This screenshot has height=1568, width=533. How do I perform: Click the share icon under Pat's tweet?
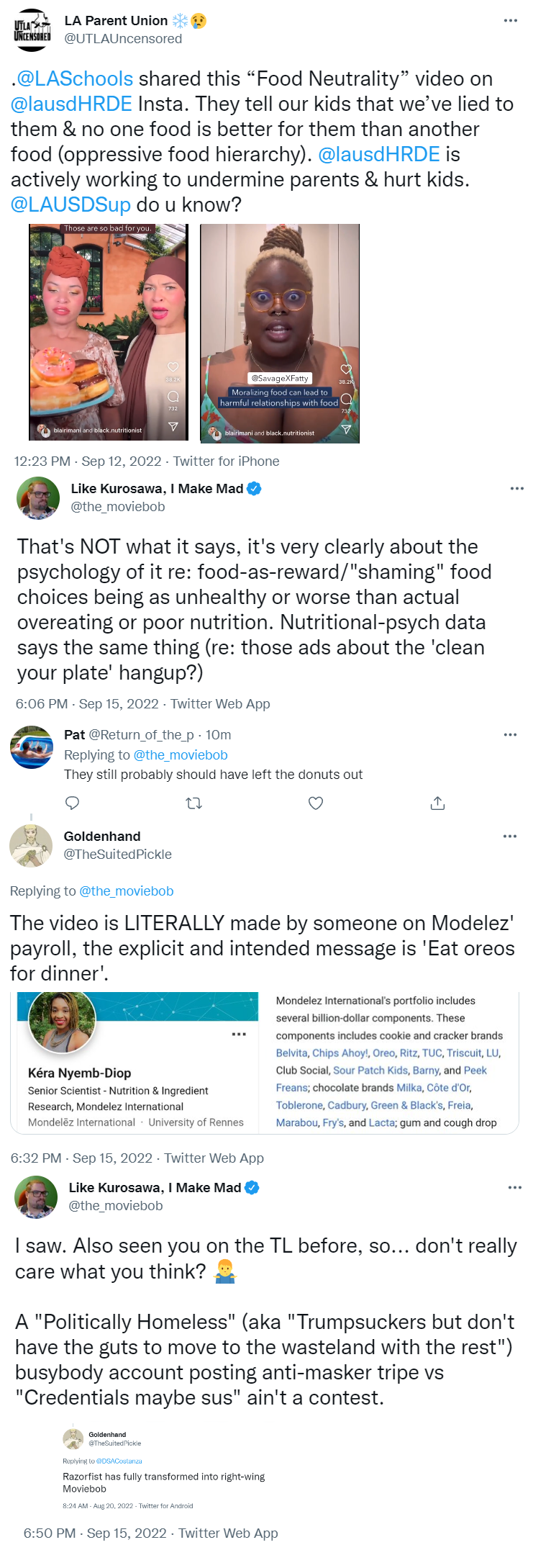pos(437,803)
